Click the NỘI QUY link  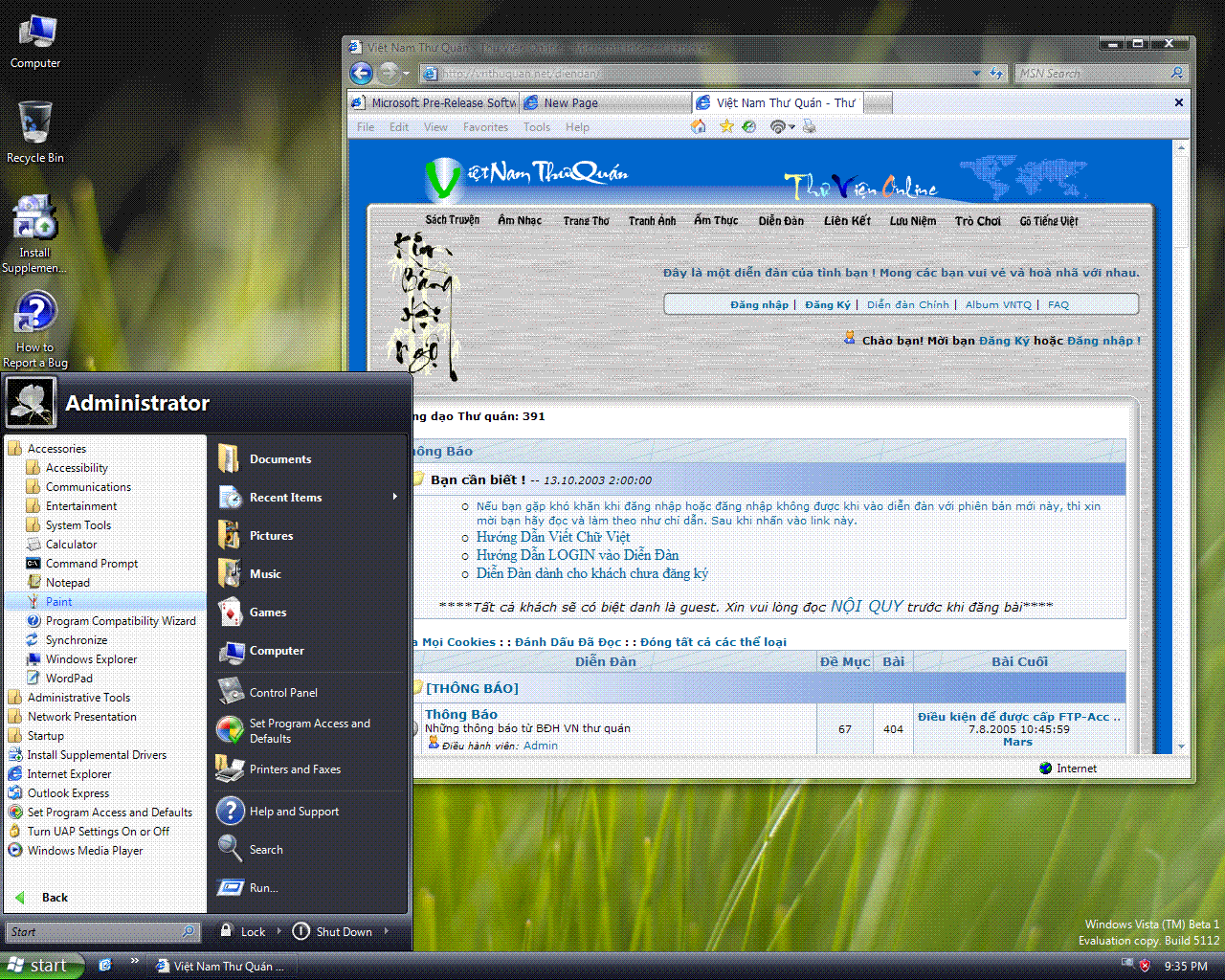click(866, 606)
